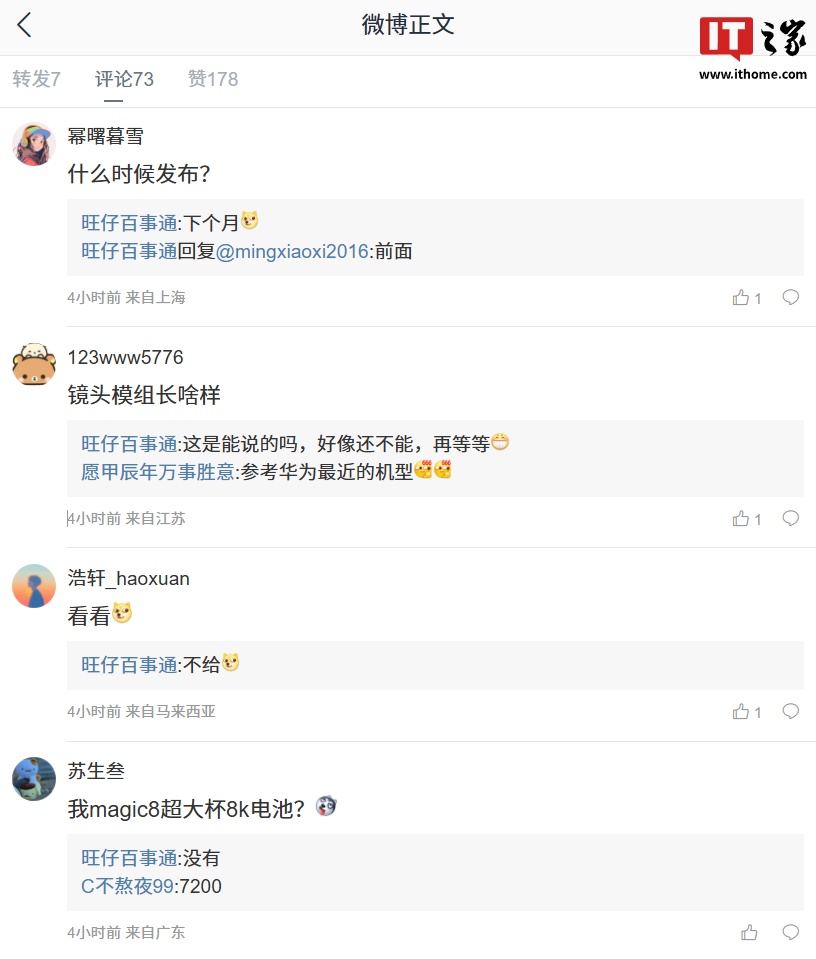This screenshot has height=959, width=816.
Task: Like 浩轩_haoxuan's comment with thumbs-up
Action: [741, 712]
